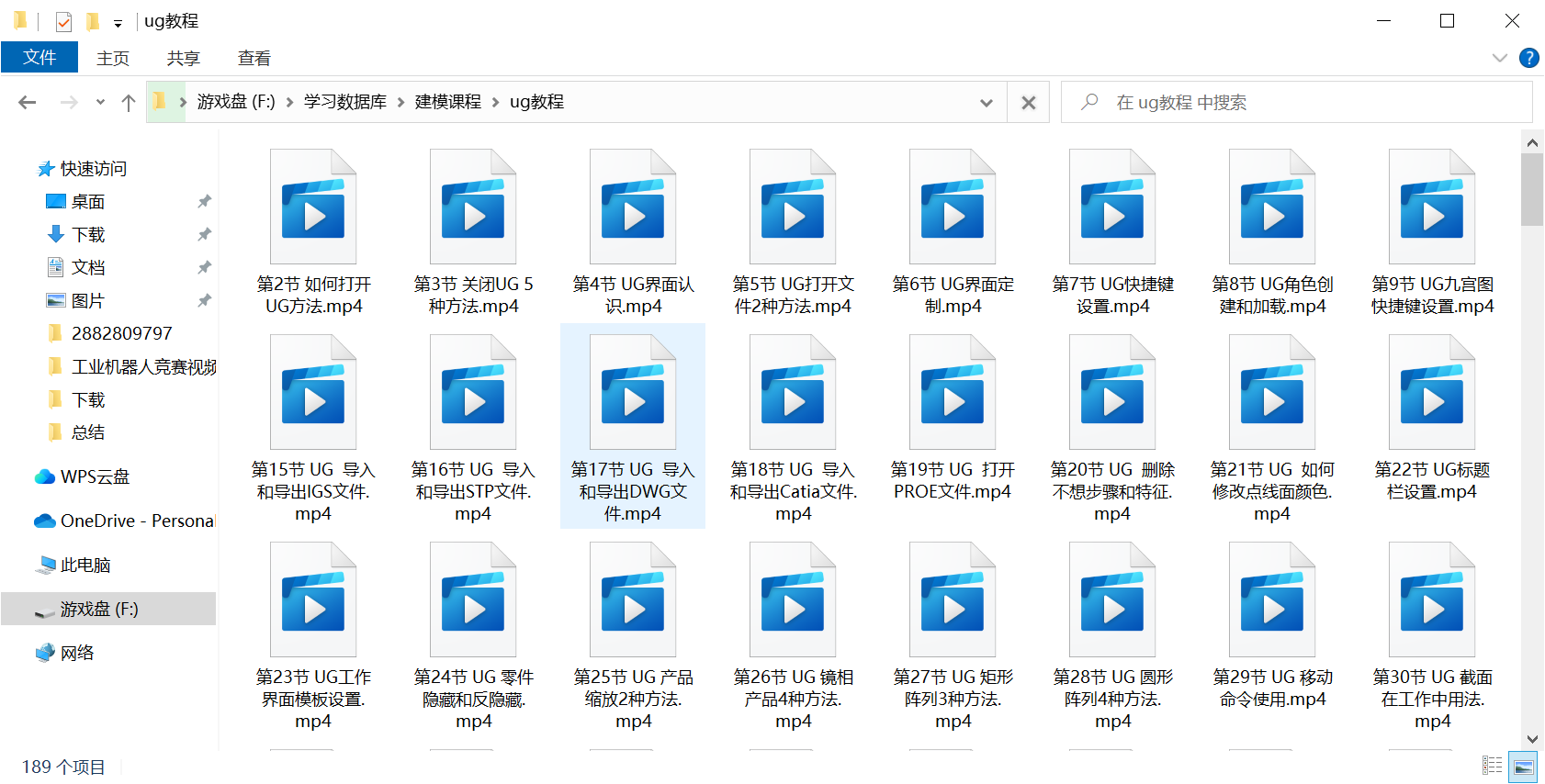
Task: Switch to details view in status bar
Action: [1493, 766]
